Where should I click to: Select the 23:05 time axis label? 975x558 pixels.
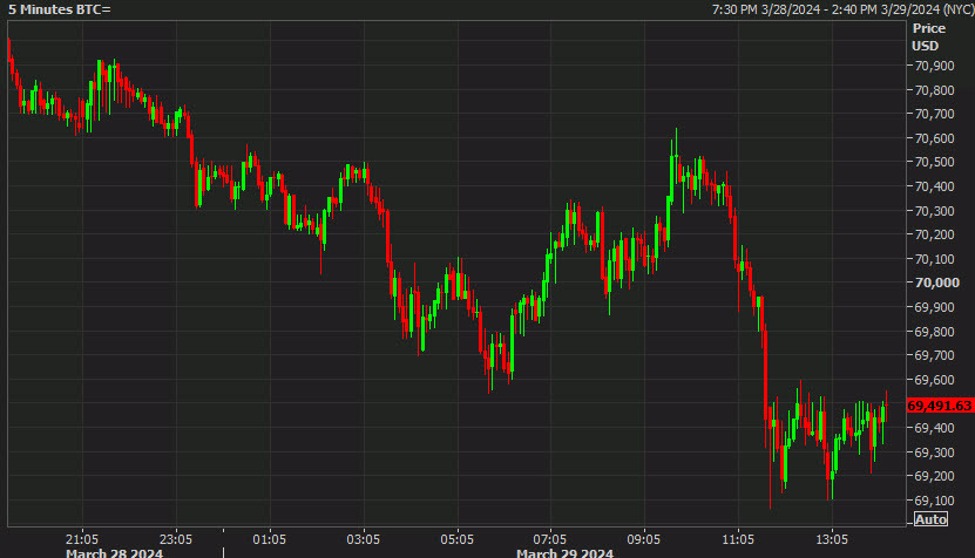[x=176, y=538]
